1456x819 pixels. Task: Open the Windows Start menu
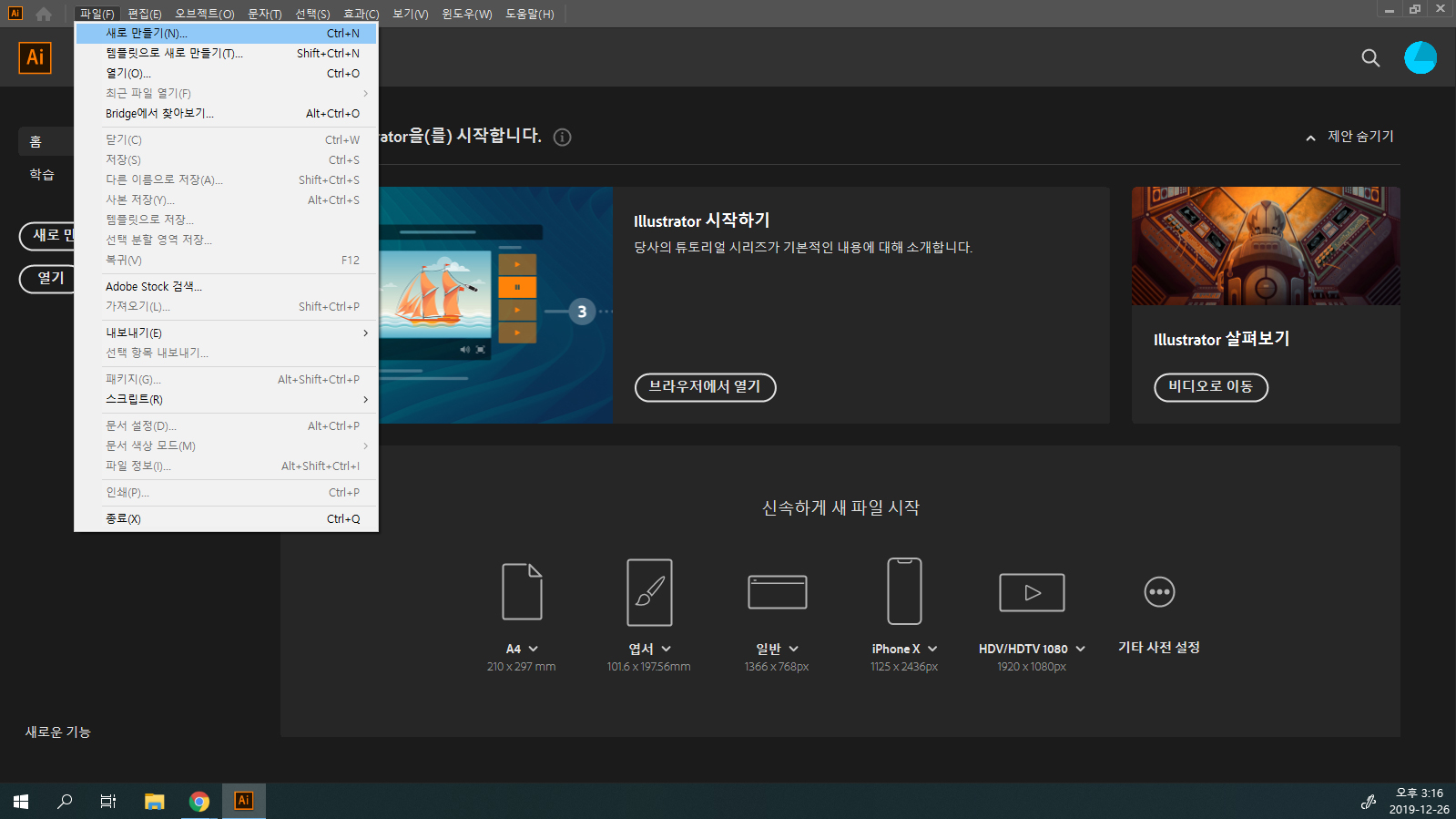[21, 801]
